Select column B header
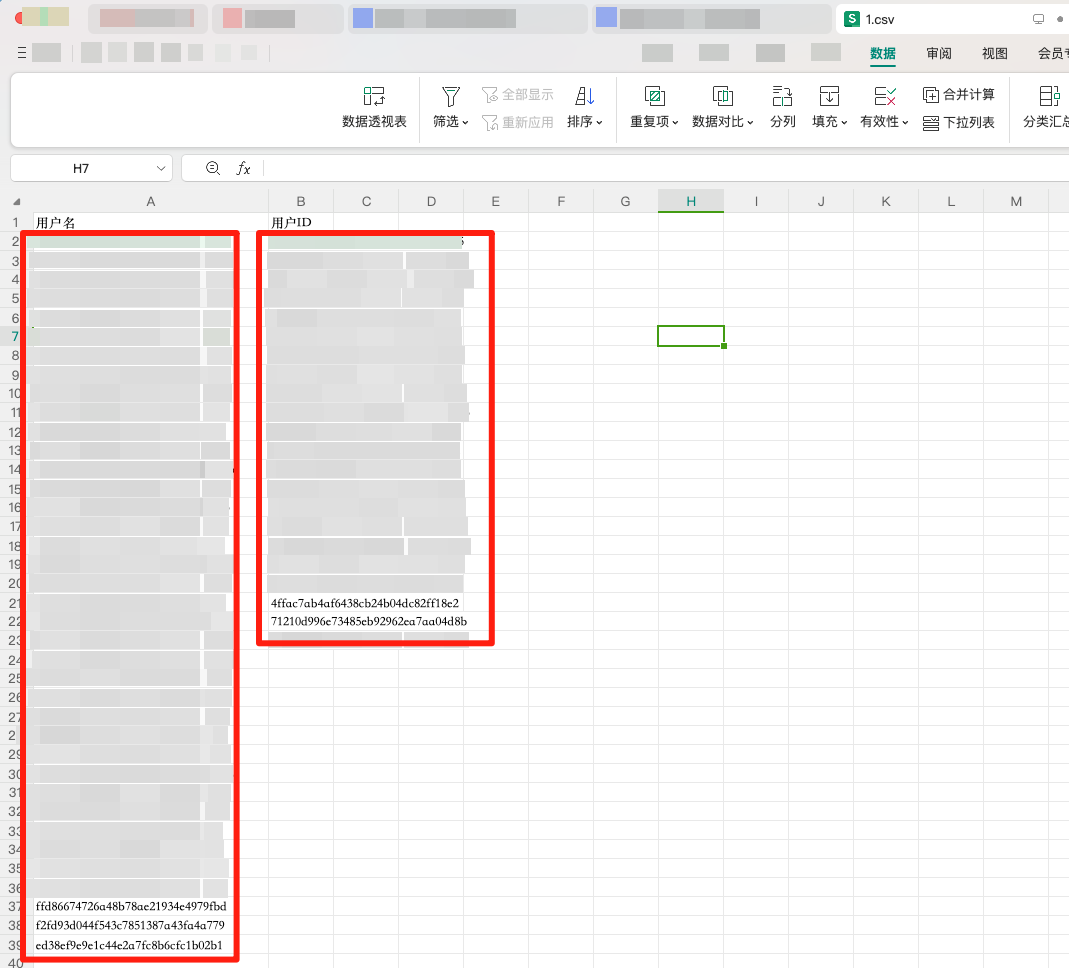Viewport: 1069px width, 968px height. [x=301, y=202]
